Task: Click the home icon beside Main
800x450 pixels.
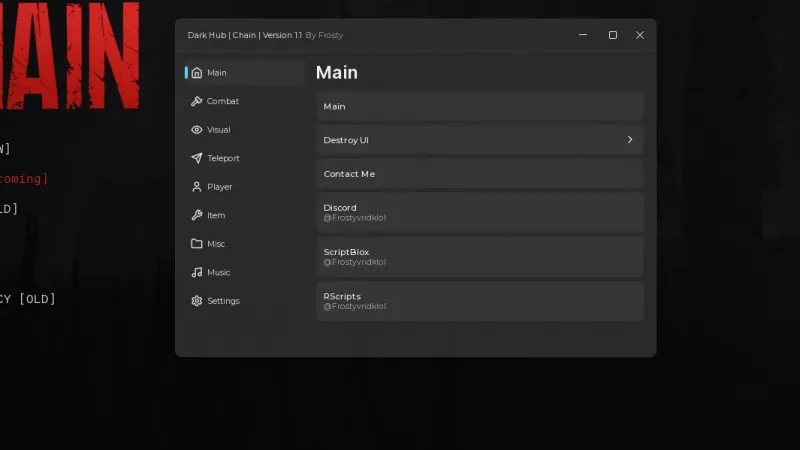Action: [196, 72]
